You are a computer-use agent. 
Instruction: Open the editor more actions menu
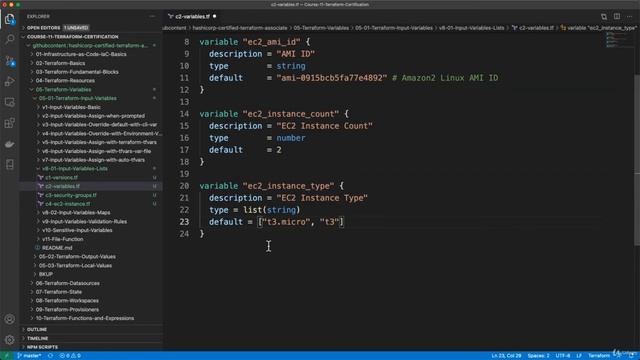(630, 16)
